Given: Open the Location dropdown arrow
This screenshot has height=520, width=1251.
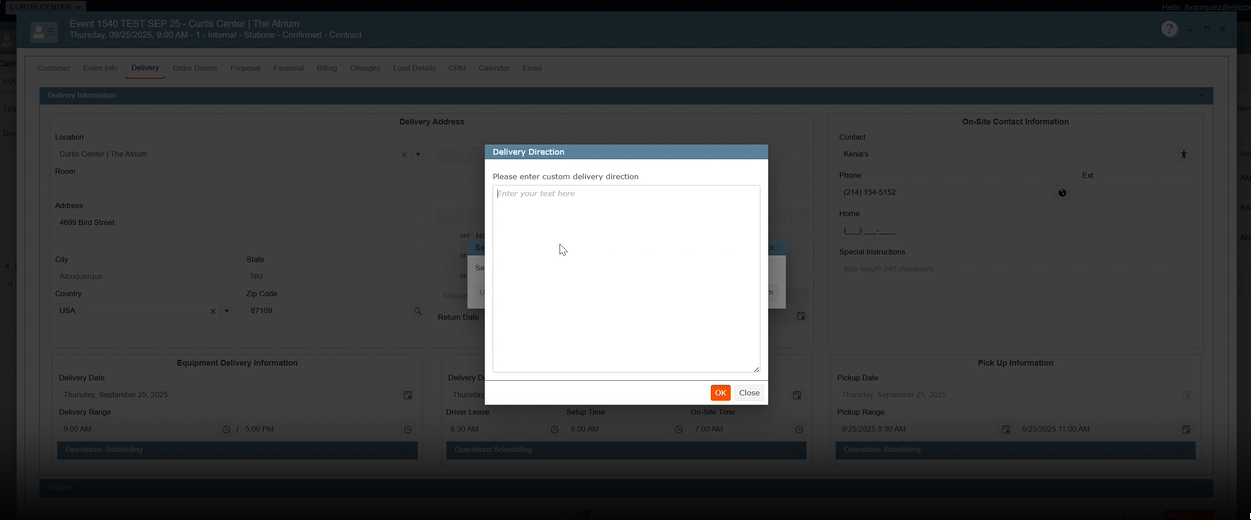Looking at the screenshot, I should pos(418,155).
